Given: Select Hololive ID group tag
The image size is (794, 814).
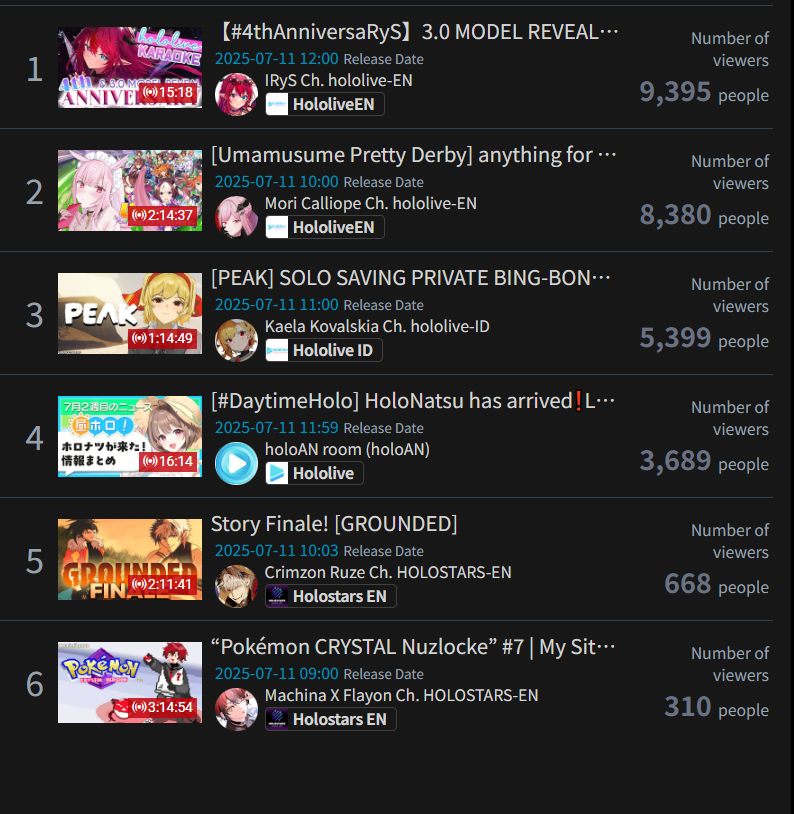Looking at the screenshot, I should (x=324, y=350).
